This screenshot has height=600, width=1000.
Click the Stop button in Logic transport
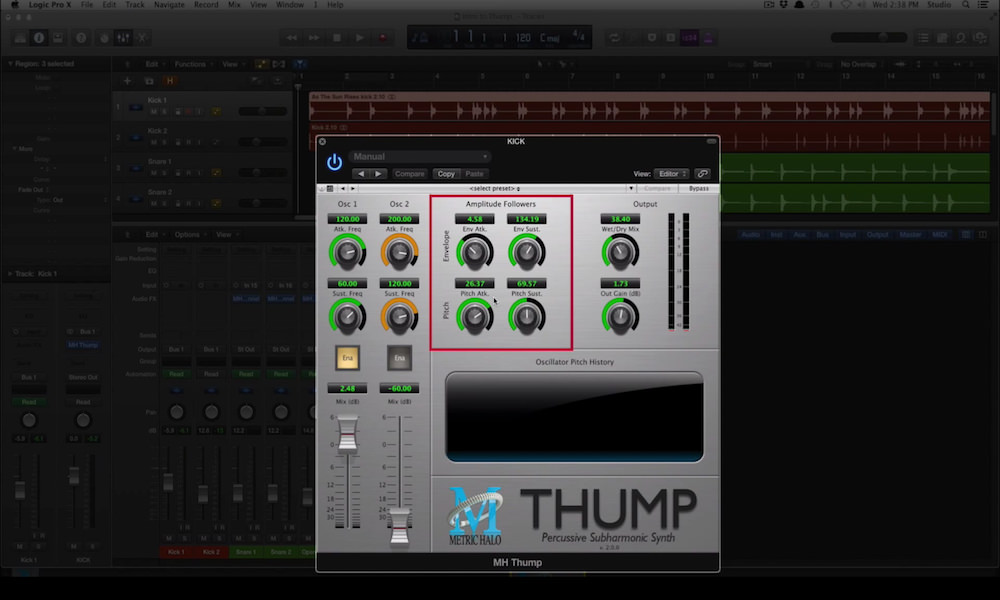(x=337, y=38)
